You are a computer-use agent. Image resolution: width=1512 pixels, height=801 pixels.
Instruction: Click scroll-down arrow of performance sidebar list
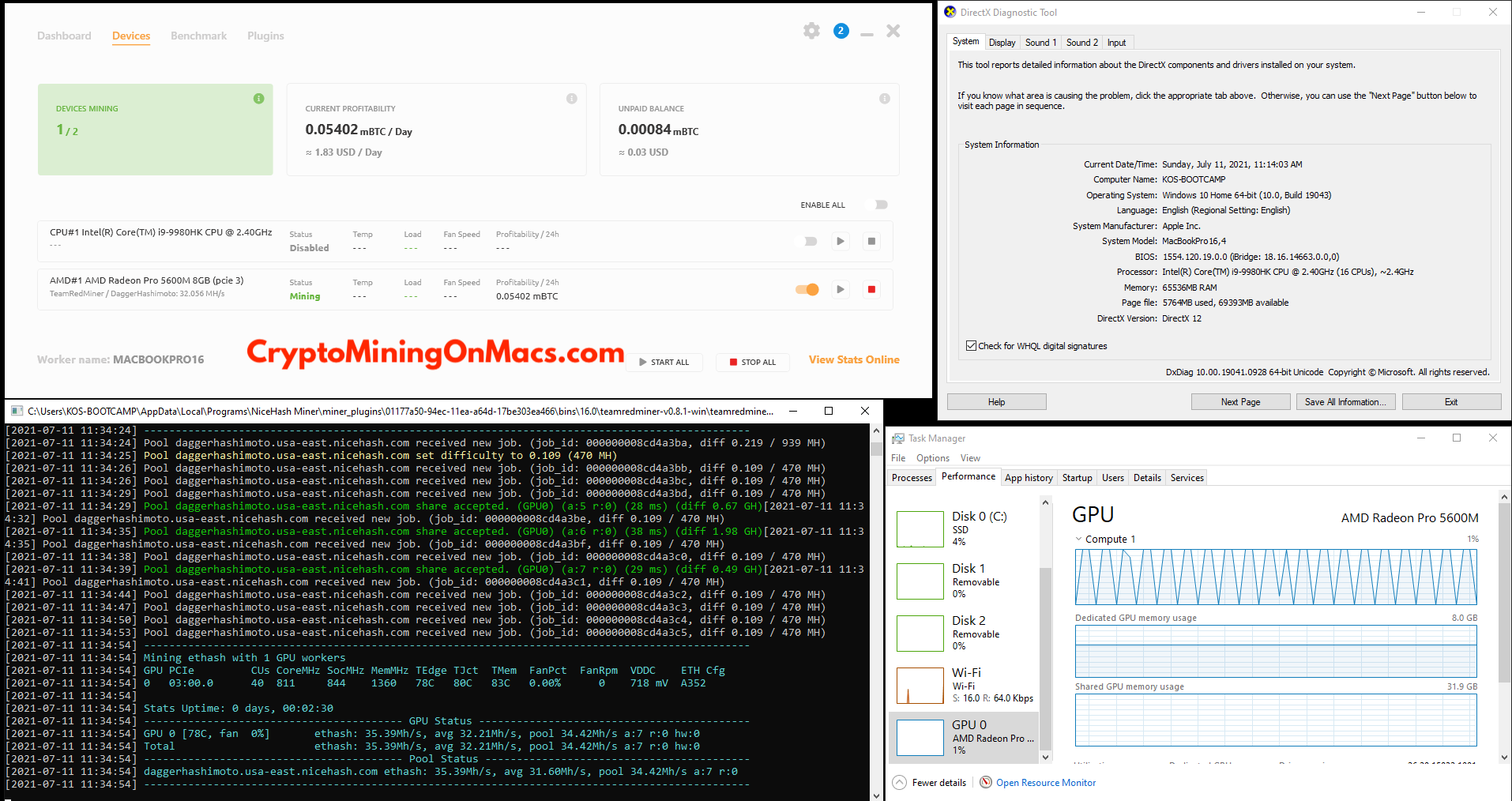click(1045, 757)
